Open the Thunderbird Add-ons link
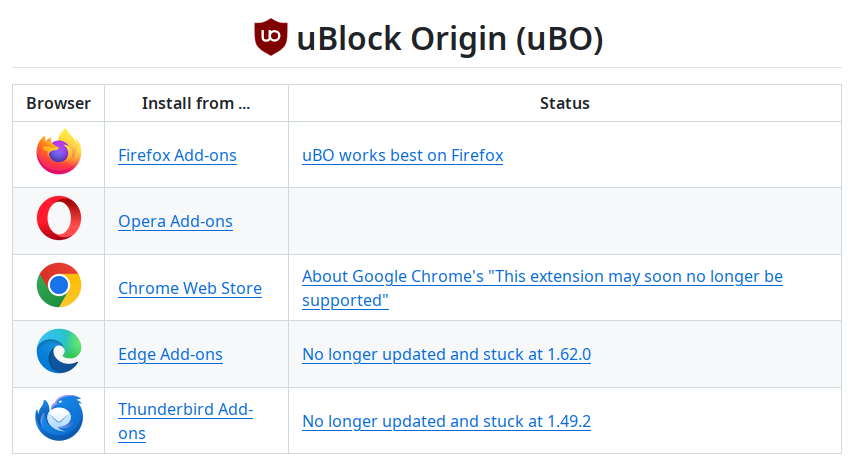 click(x=185, y=421)
